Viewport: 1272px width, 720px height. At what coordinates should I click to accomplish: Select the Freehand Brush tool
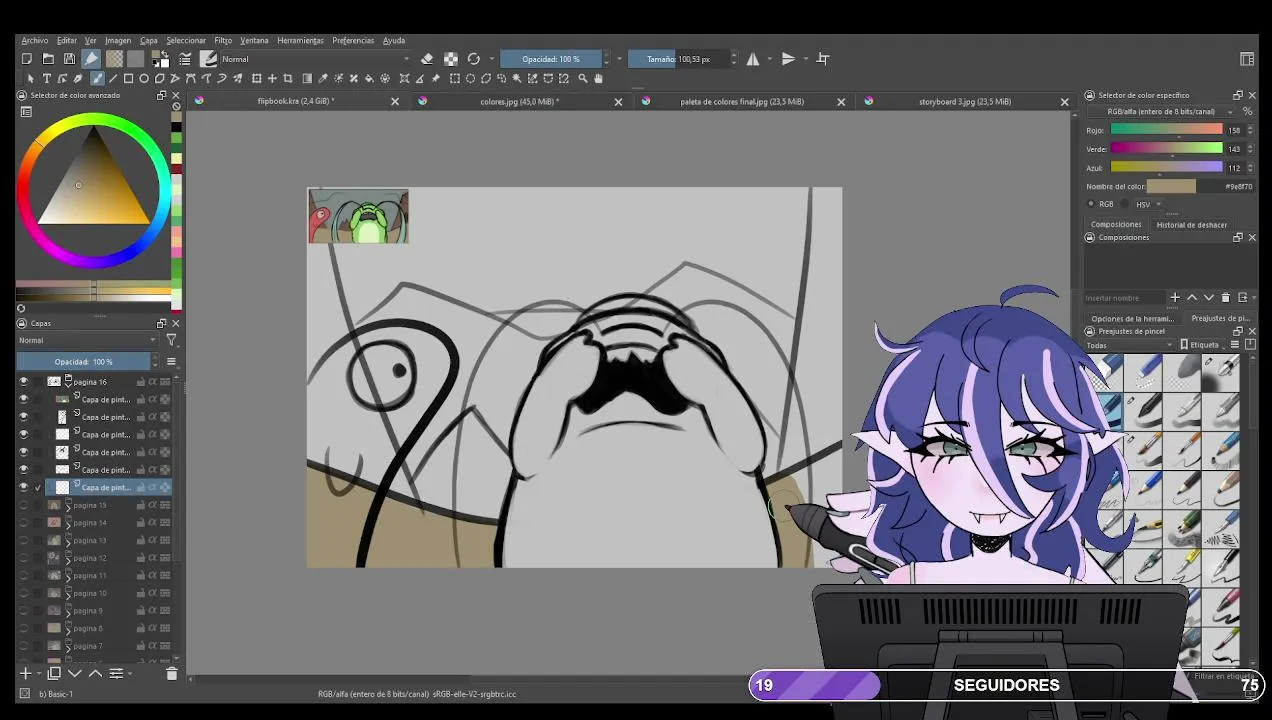pos(97,78)
